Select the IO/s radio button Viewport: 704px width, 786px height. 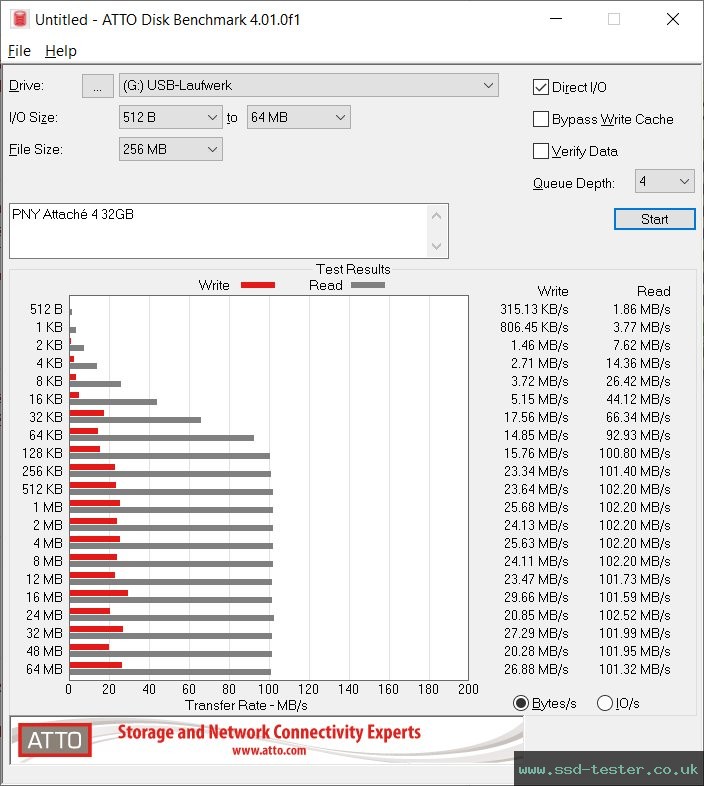click(x=605, y=703)
